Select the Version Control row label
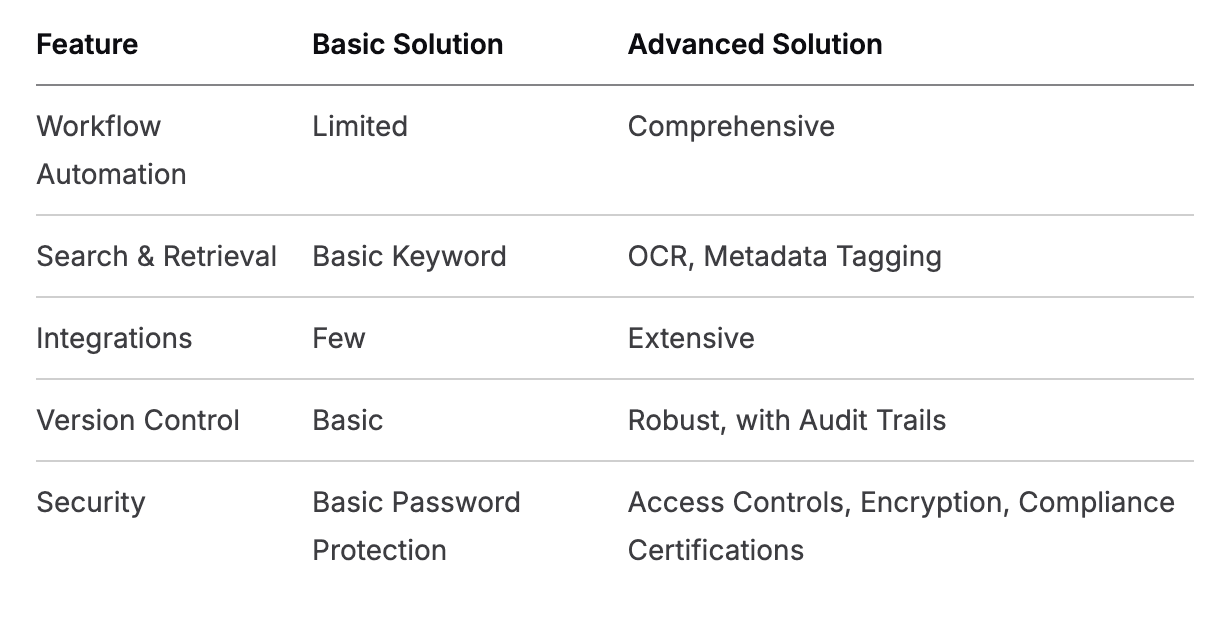The image size is (1224, 618). tap(138, 420)
